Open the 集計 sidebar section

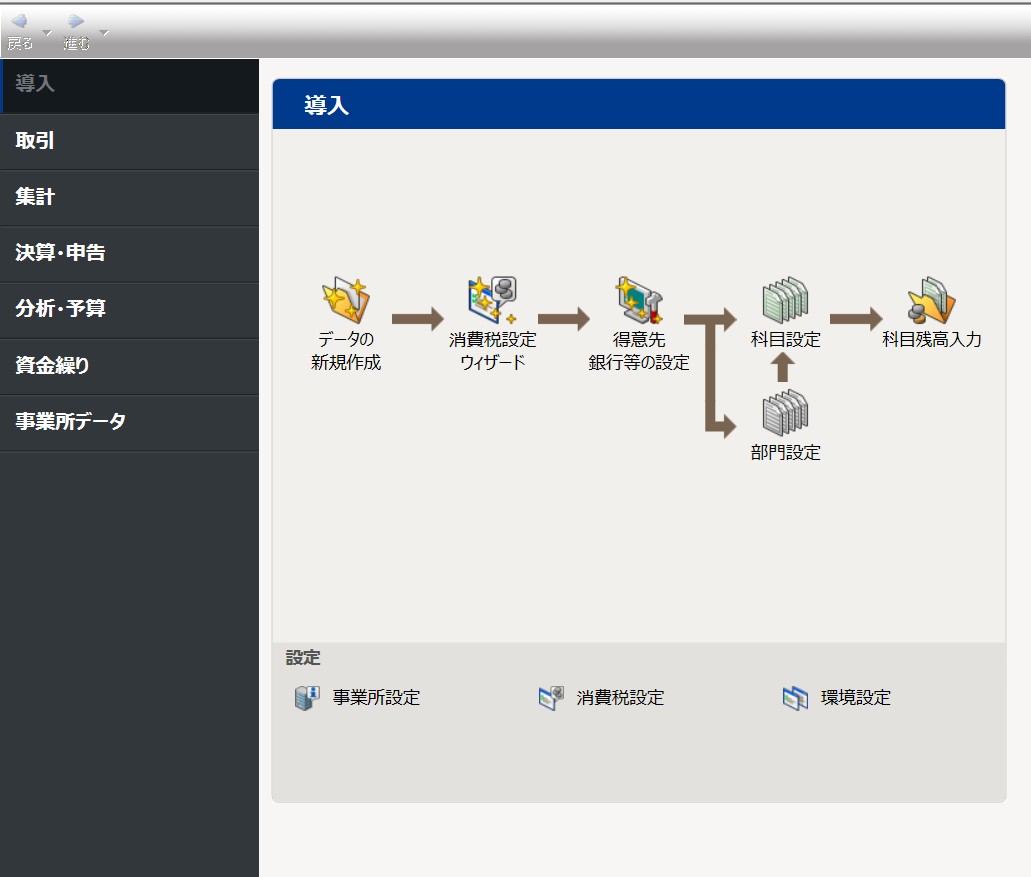pyautogui.click(x=130, y=198)
